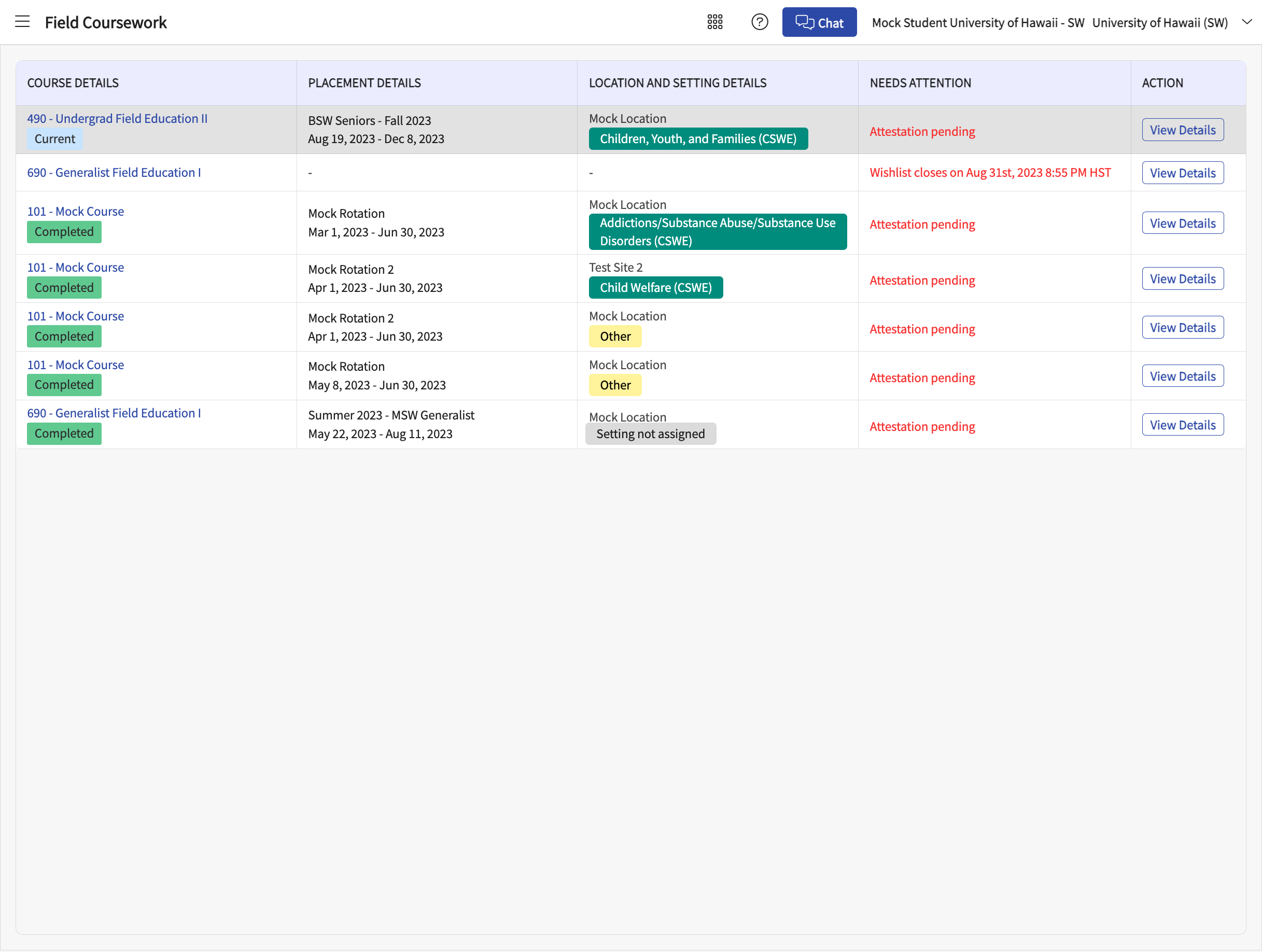View Details for Summer 2023 MSW Generalist

(x=1183, y=425)
